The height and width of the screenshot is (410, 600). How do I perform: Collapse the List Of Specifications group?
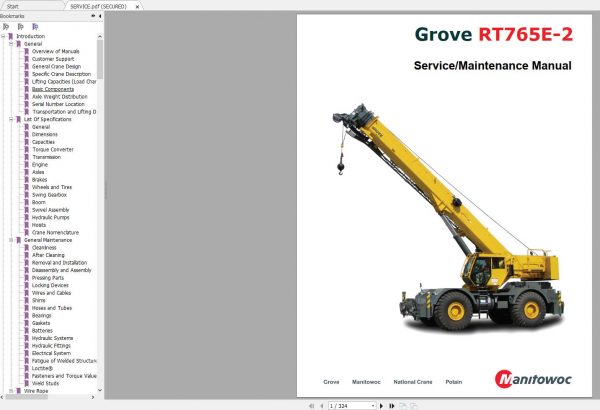11,119
